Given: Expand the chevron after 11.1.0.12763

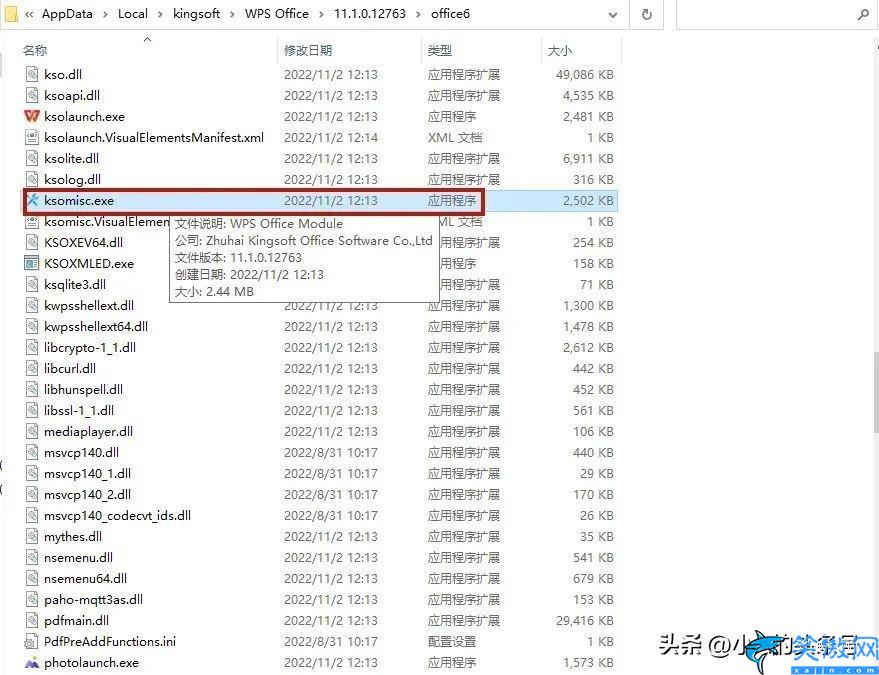Looking at the screenshot, I should tap(418, 15).
